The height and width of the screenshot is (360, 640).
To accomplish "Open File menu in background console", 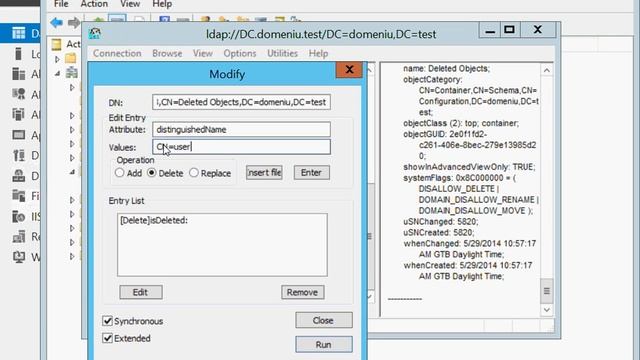I will pyautogui.click(x=61, y=4).
